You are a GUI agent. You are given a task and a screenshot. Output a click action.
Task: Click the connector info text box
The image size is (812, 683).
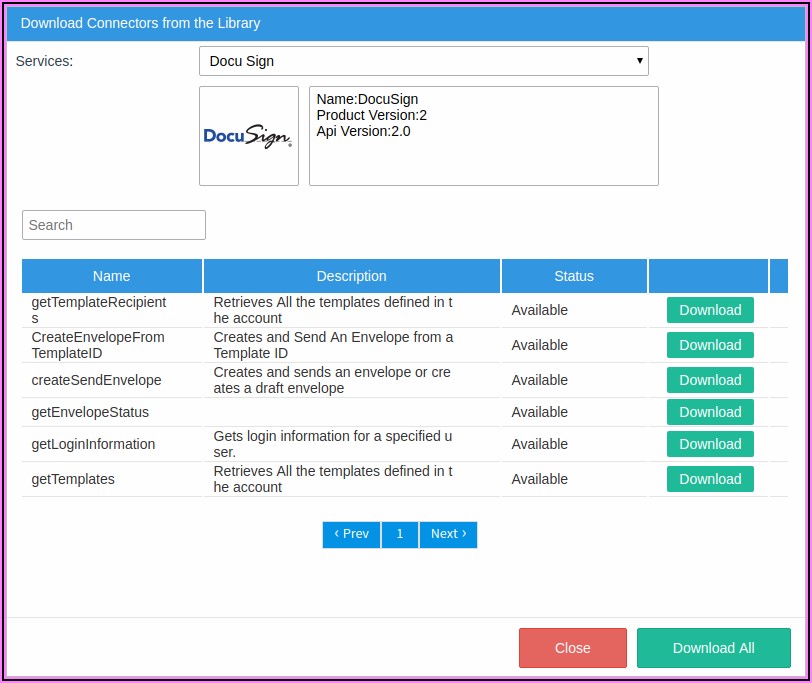click(x=483, y=136)
